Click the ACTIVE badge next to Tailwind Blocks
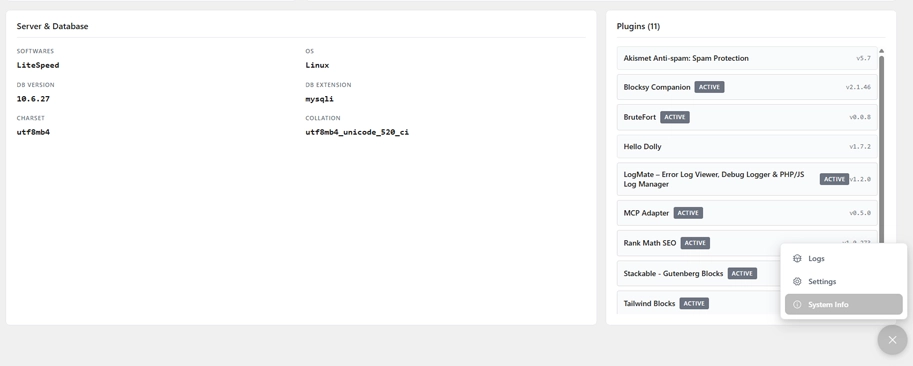This screenshot has width=913, height=366. [694, 304]
